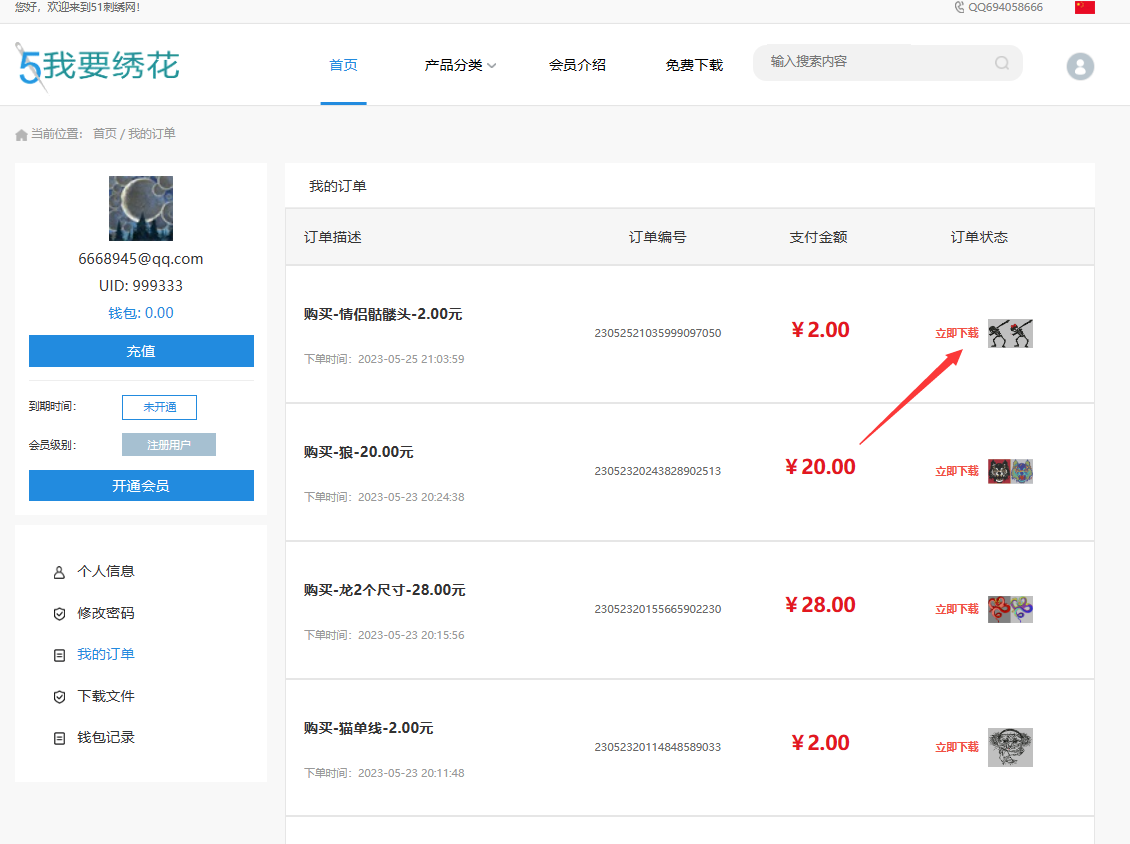Open the 狼 order thumbnail

point(1010,471)
